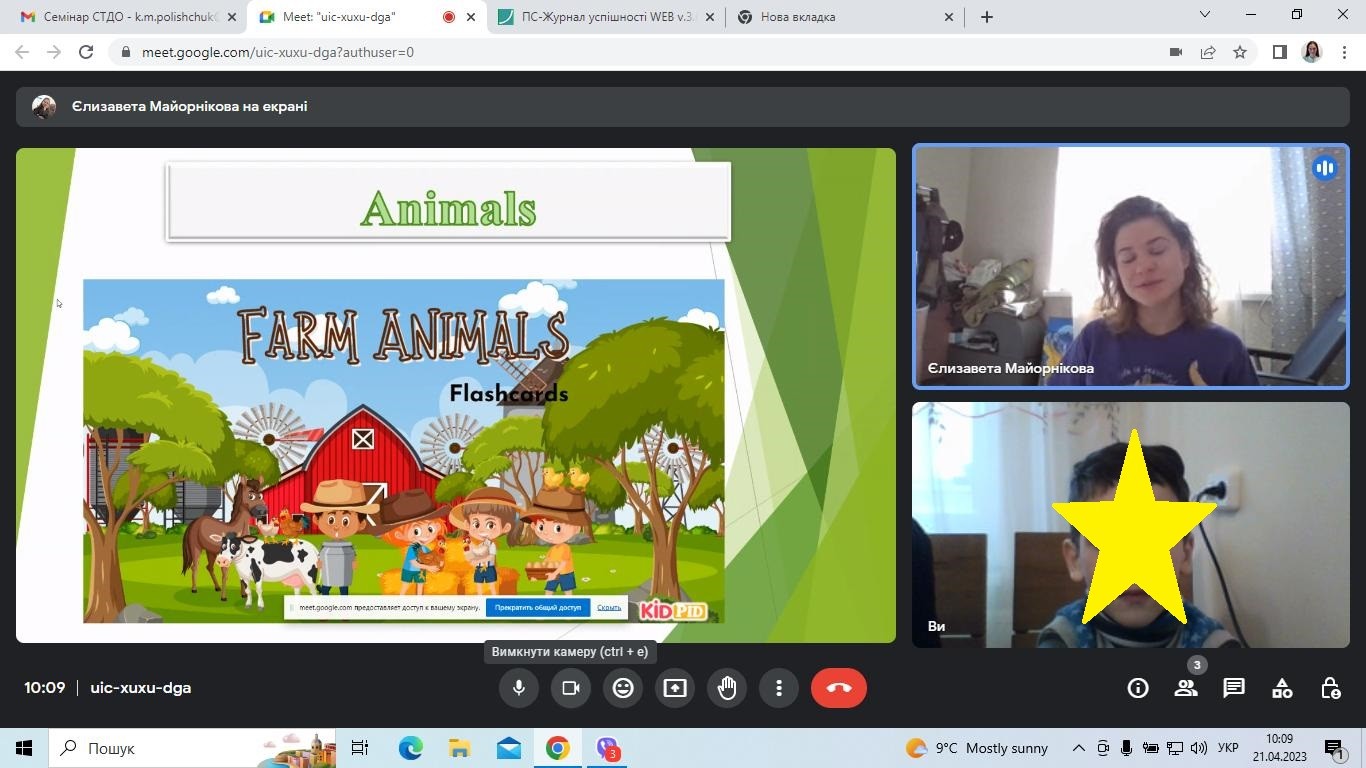1366x768 pixels.
Task: Open more options three-dot menu in Meet
Action: (x=779, y=688)
